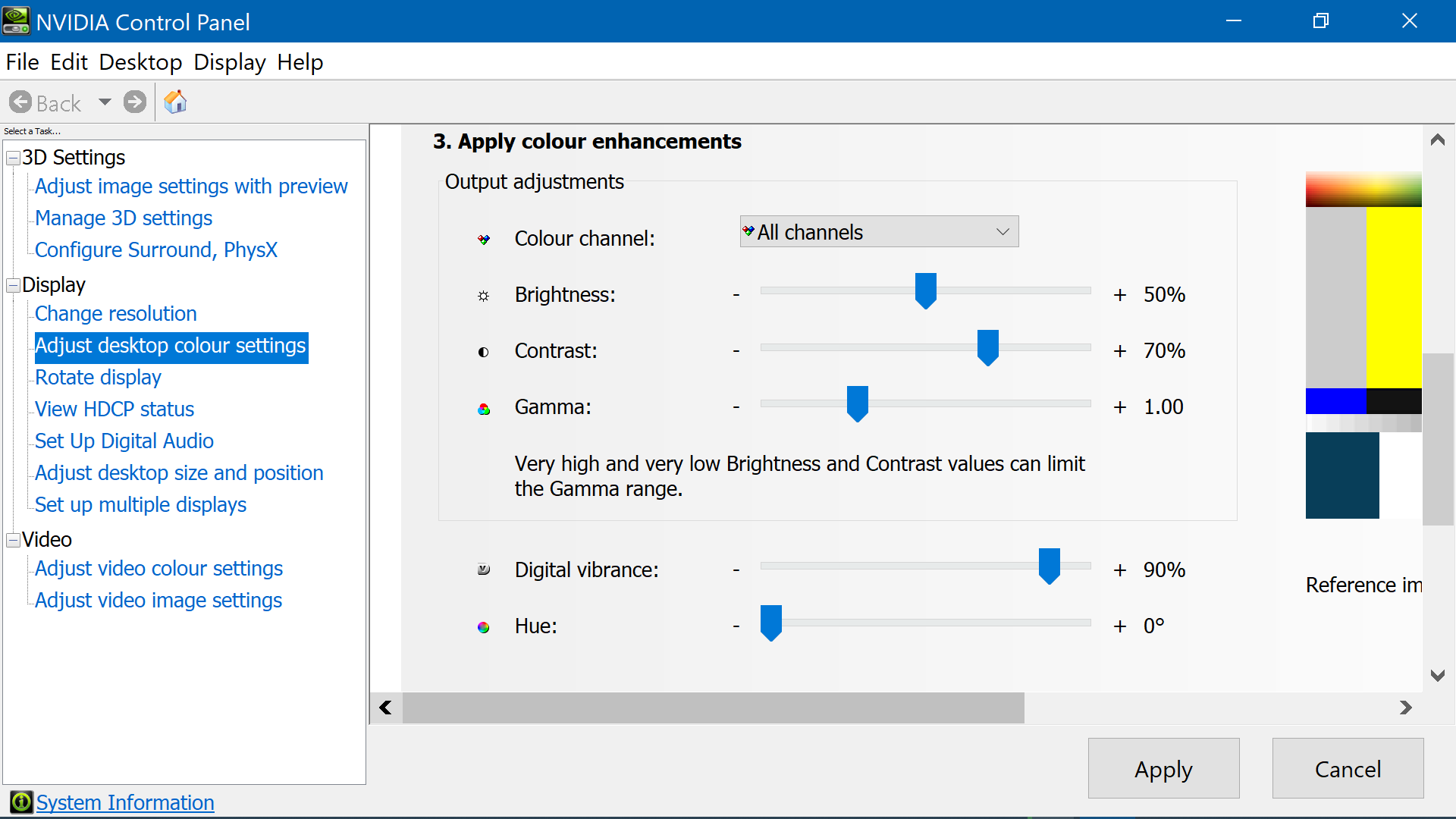
Task: Click the Home icon in toolbar
Action: click(x=175, y=102)
